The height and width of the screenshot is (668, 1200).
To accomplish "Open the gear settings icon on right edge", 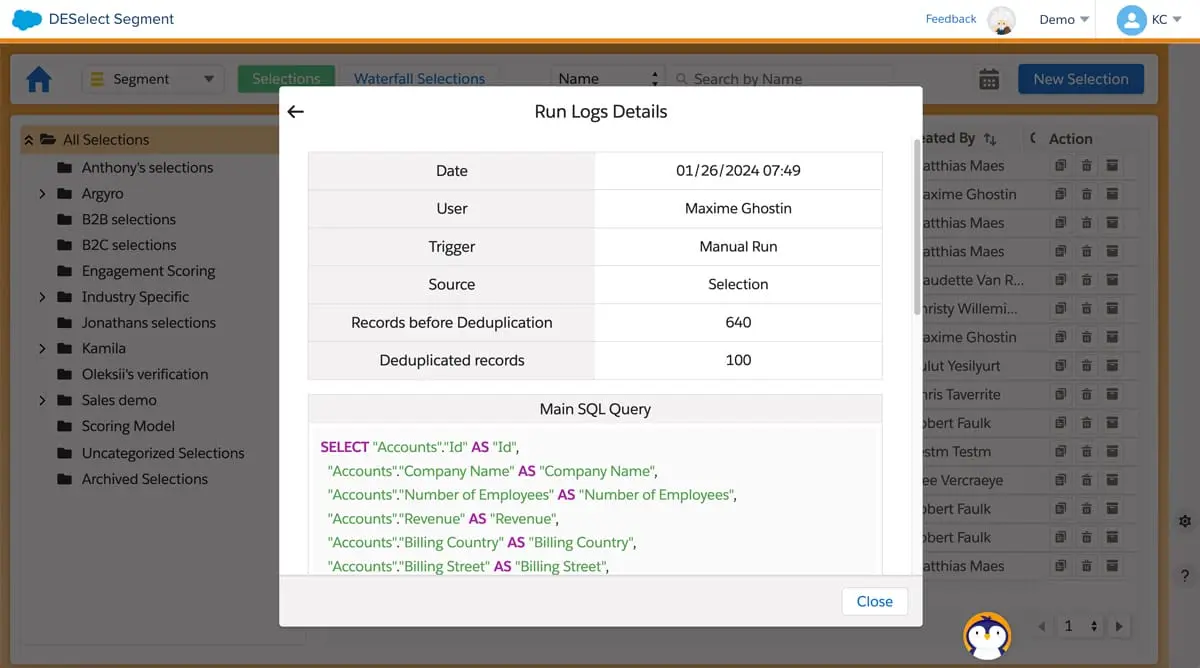I will 1185,521.
